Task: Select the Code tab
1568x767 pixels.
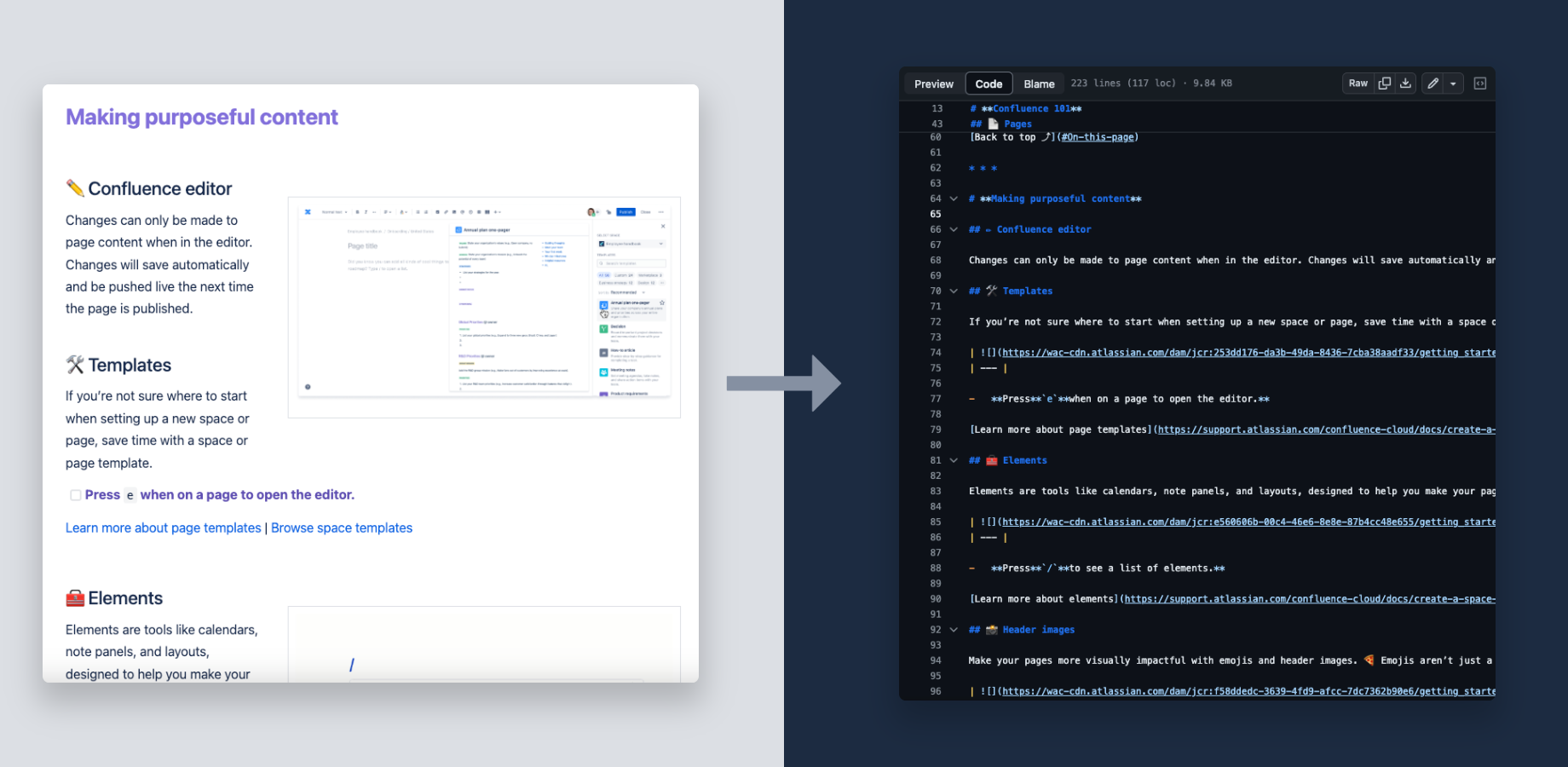Action: coord(989,84)
